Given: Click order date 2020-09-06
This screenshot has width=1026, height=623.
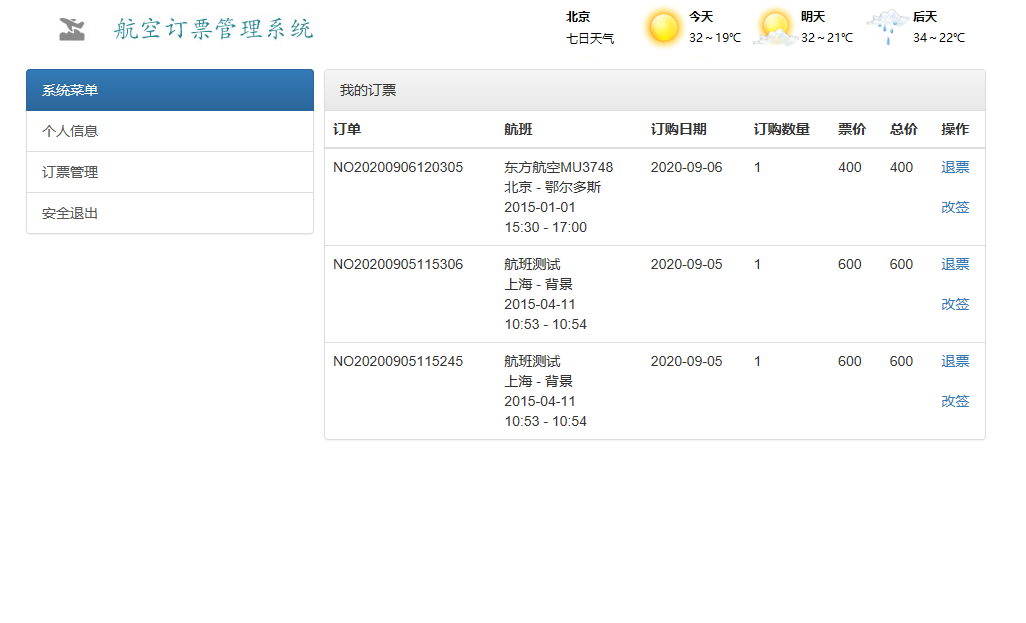Looking at the screenshot, I should [686, 168].
